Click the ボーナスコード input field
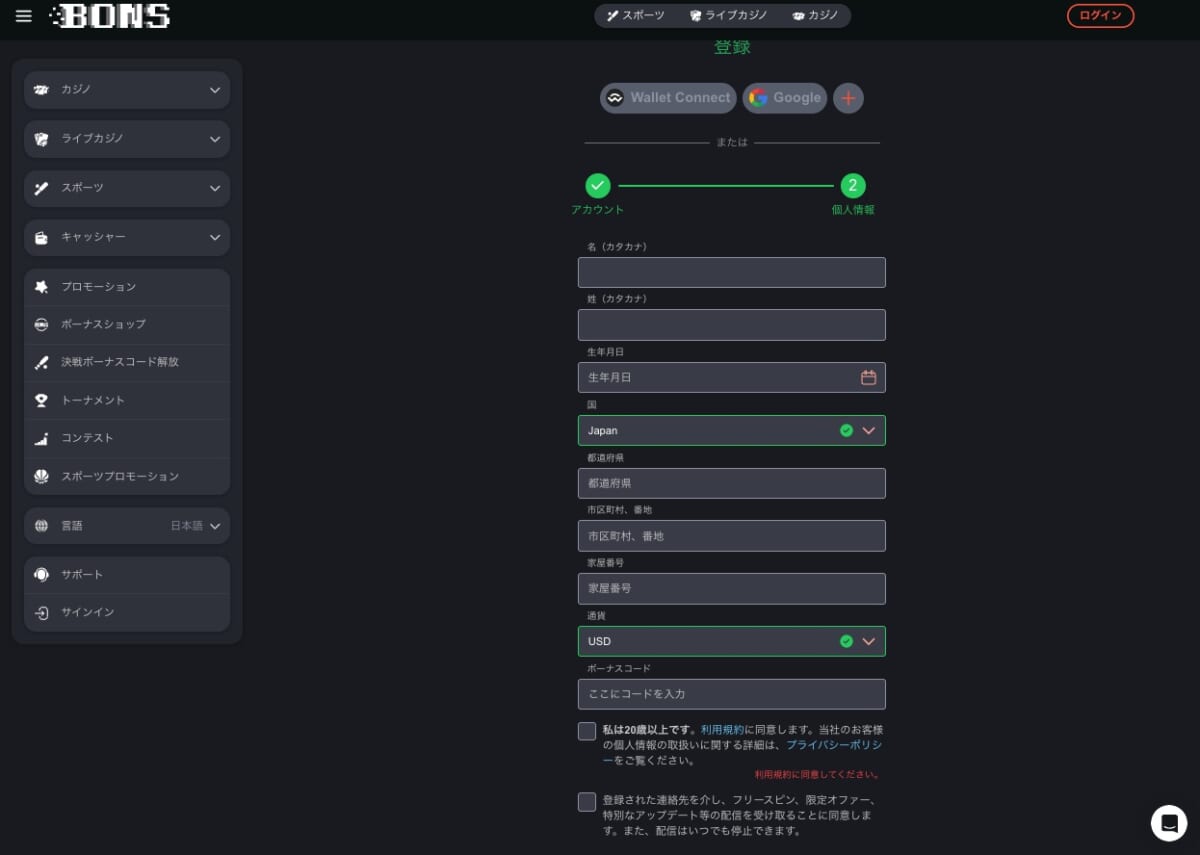This screenshot has height=855, width=1200. 731,694
